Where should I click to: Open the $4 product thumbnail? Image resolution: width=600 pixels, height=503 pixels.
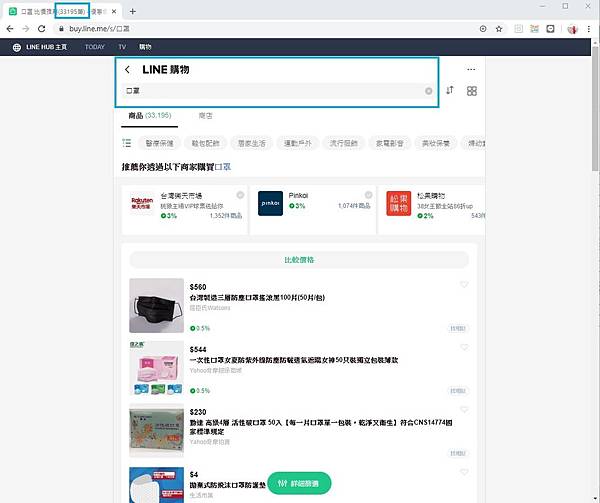pyautogui.click(x=157, y=485)
